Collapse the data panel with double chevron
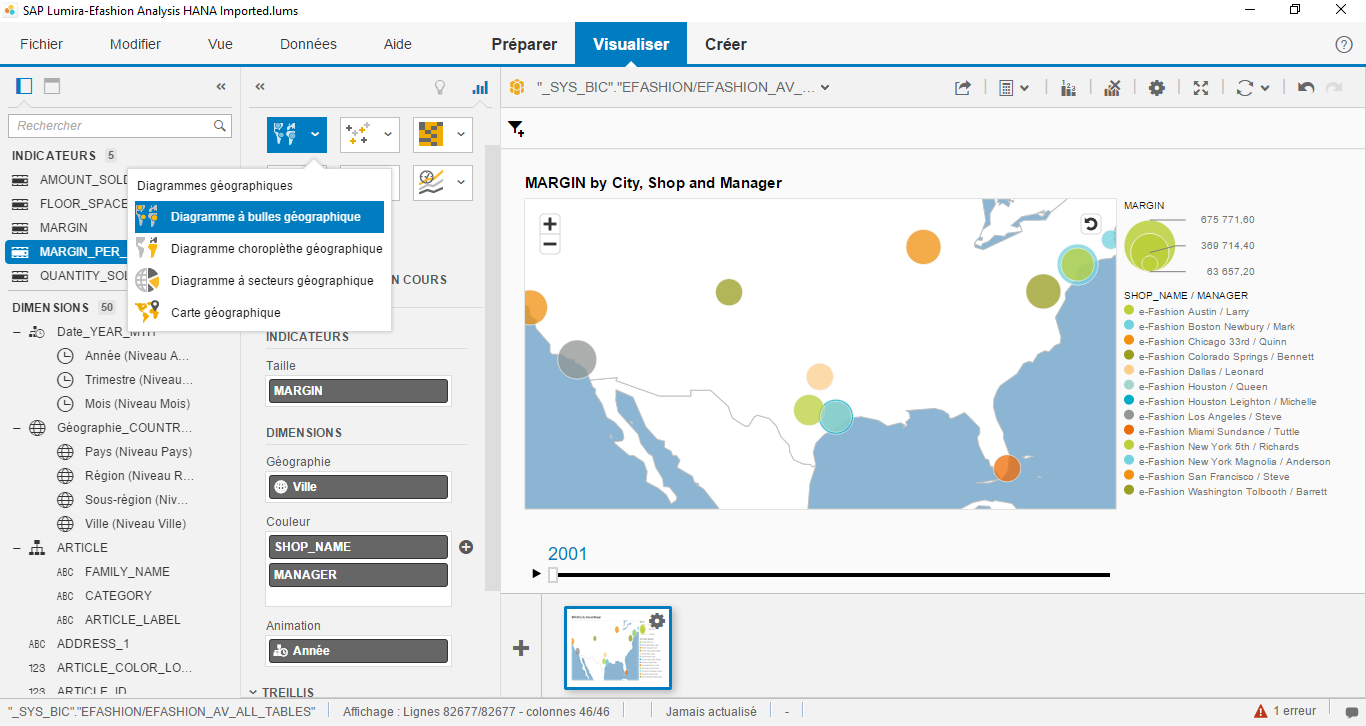This screenshot has width=1366, height=726. click(x=221, y=87)
